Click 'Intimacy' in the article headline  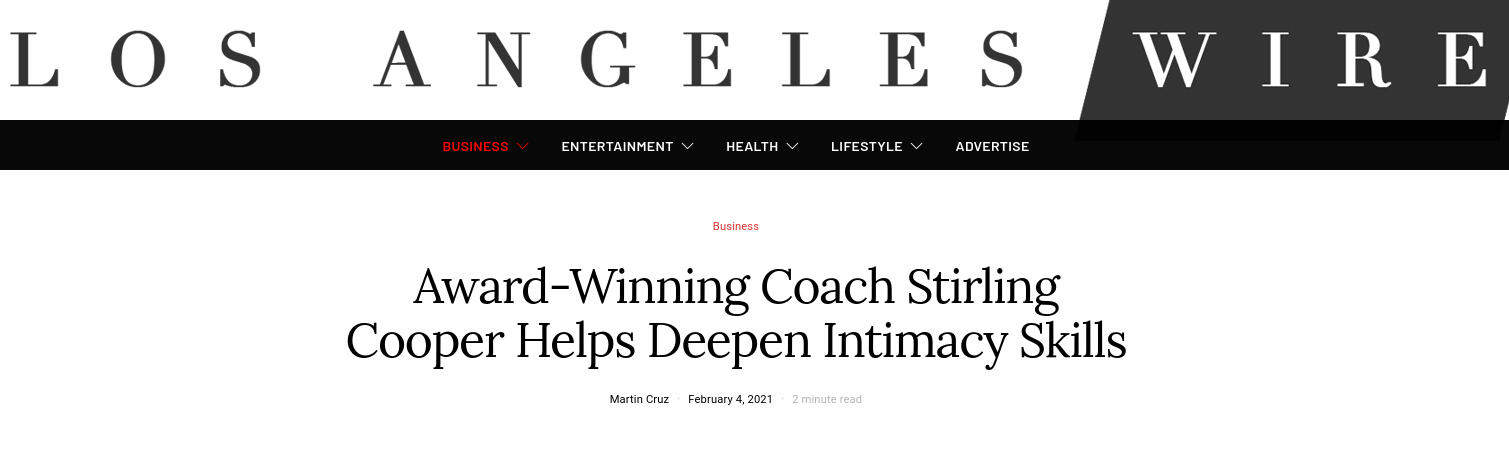[x=914, y=342]
